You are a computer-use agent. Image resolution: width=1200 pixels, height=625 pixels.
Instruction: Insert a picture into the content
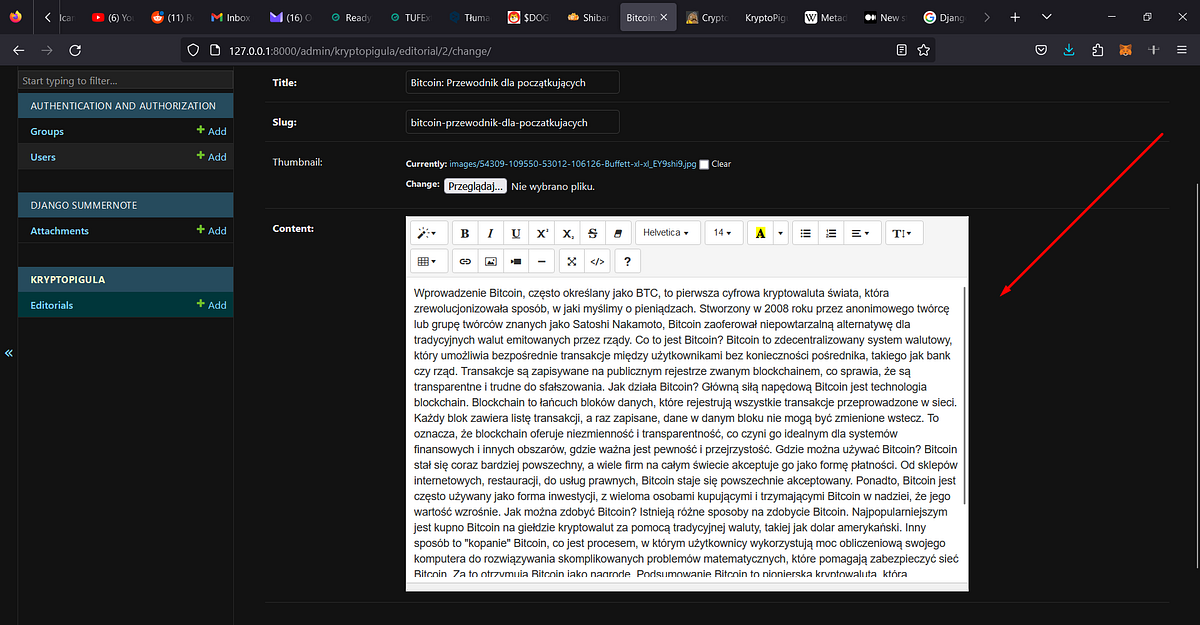click(490, 261)
